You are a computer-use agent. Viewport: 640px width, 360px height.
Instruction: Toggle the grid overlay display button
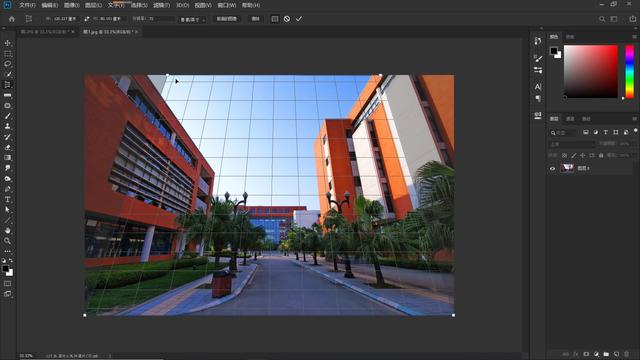pyautogui.click(x=275, y=19)
